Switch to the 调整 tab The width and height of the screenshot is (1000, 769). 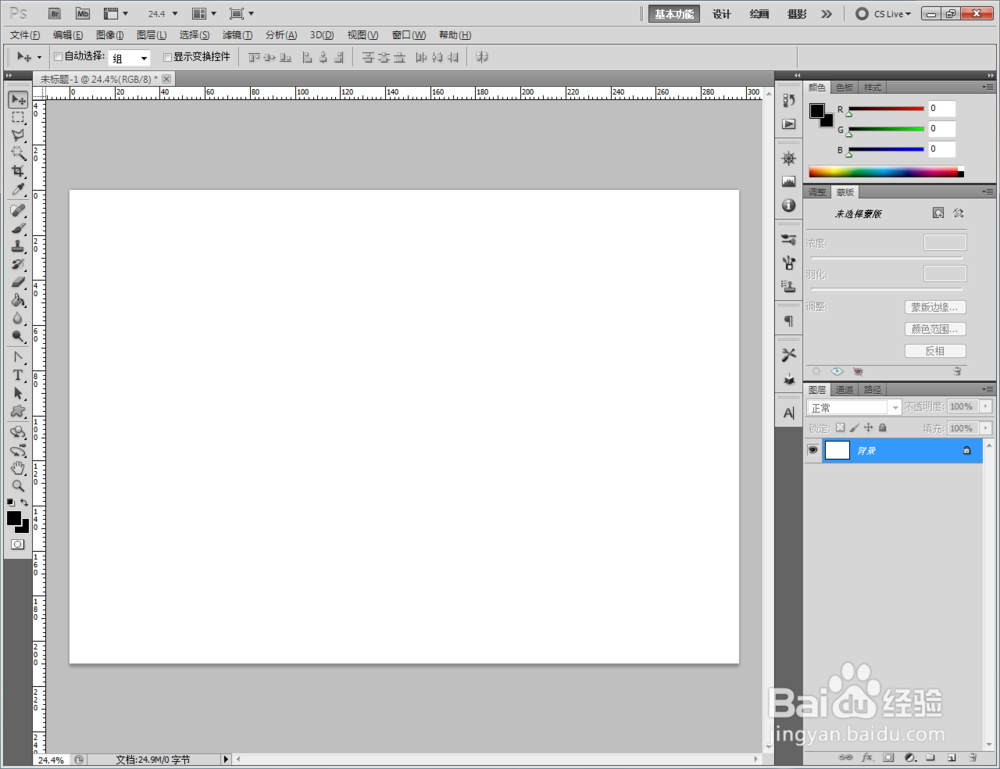(x=817, y=192)
